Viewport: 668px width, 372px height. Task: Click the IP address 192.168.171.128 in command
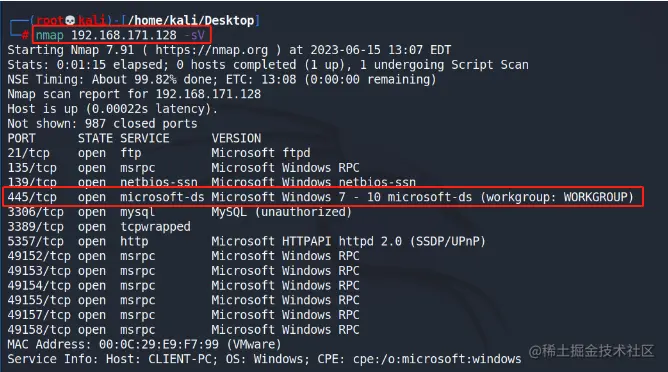[124, 35]
